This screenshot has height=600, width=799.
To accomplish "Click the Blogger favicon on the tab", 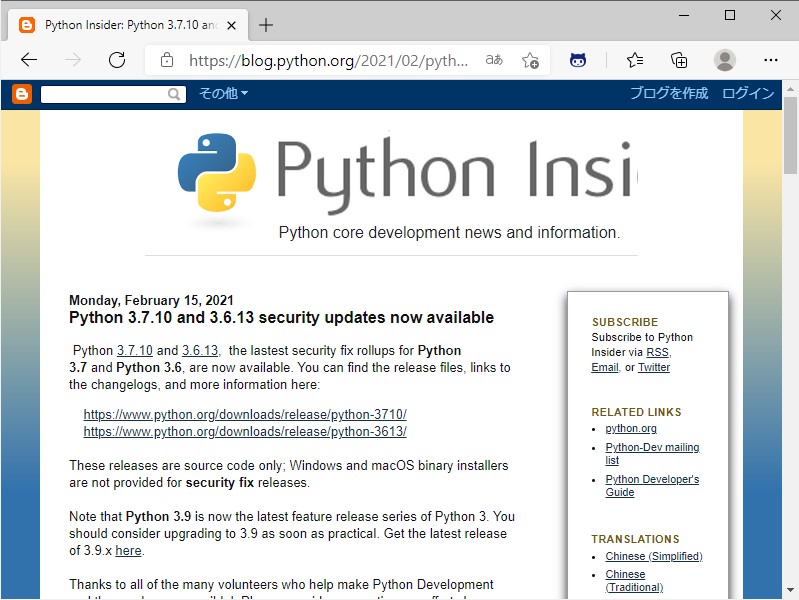I will (x=26, y=25).
